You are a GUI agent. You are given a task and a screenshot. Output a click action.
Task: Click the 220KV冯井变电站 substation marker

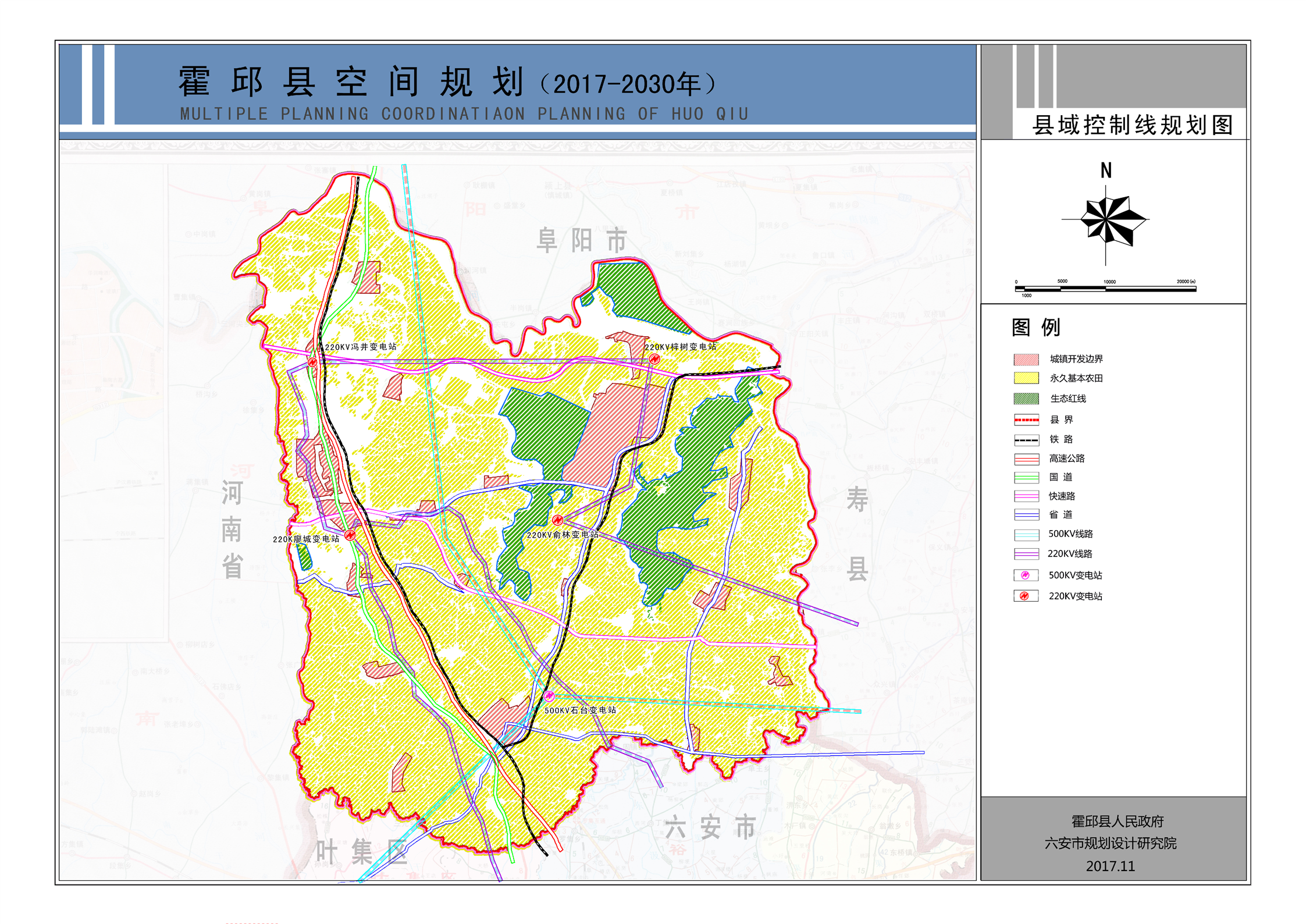pyautogui.click(x=312, y=362)
